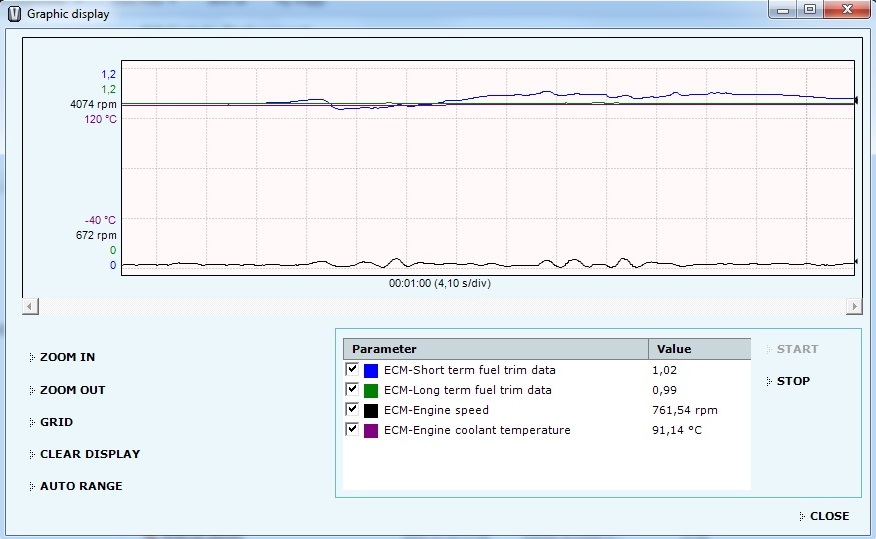Activate AUTO RANGE for the graph
The image size is (876, 539).
click(81, 486)
